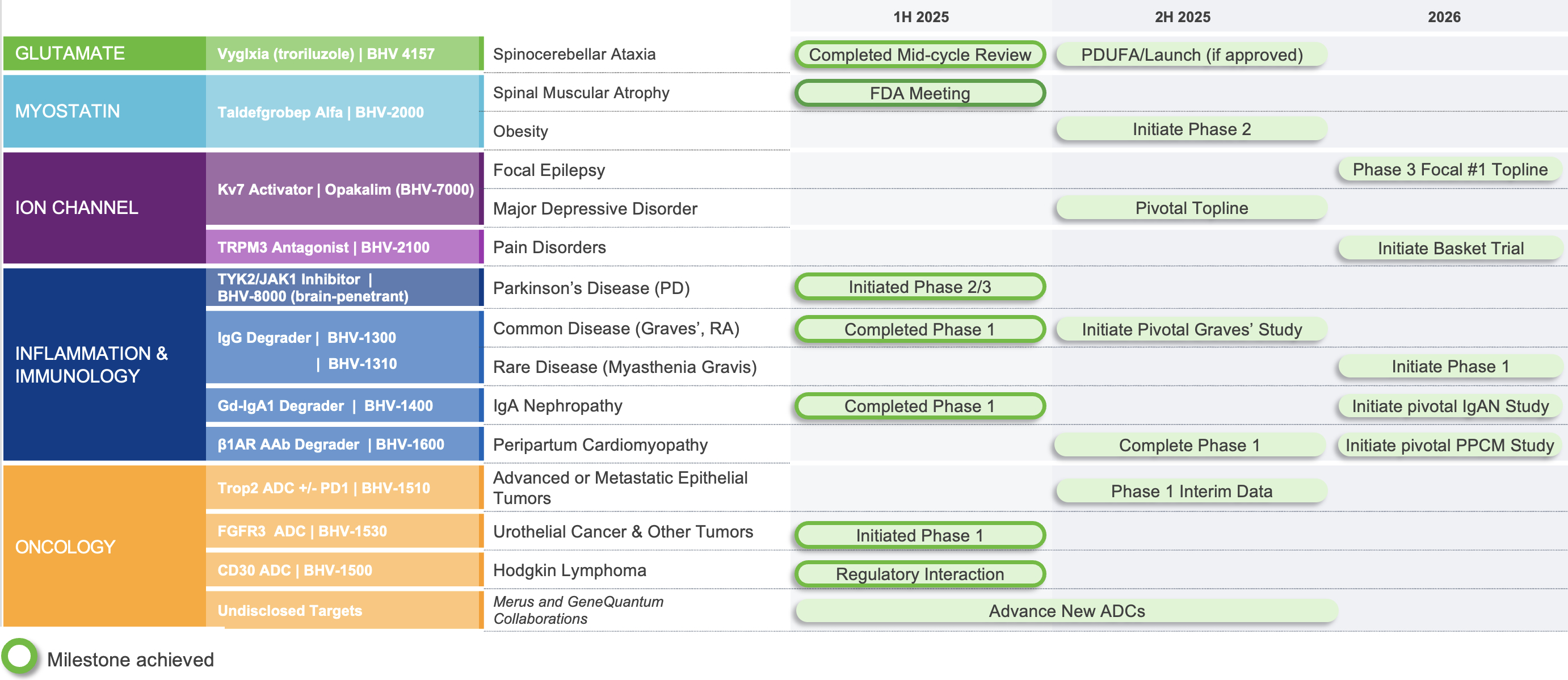This screenshot has height=680, width=1568.
Task: Click the Initiated Phase 2/3 milestone
Action: point(920,287)
